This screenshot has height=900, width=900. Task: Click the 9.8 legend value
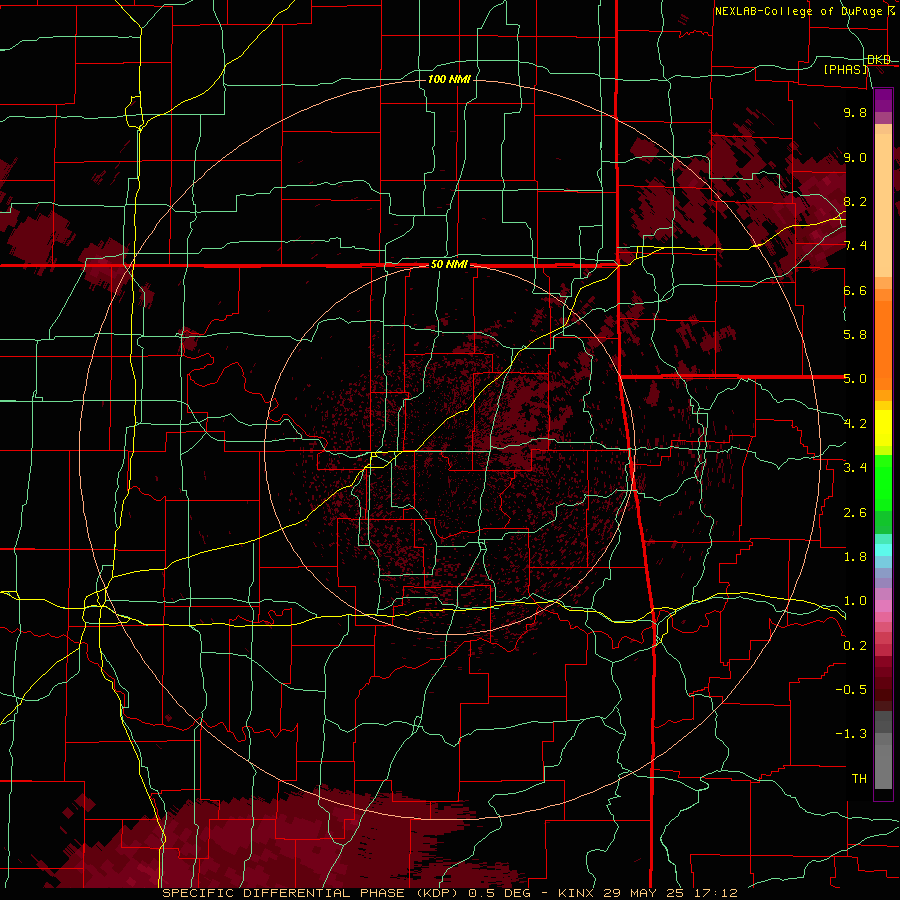[855, 112]
